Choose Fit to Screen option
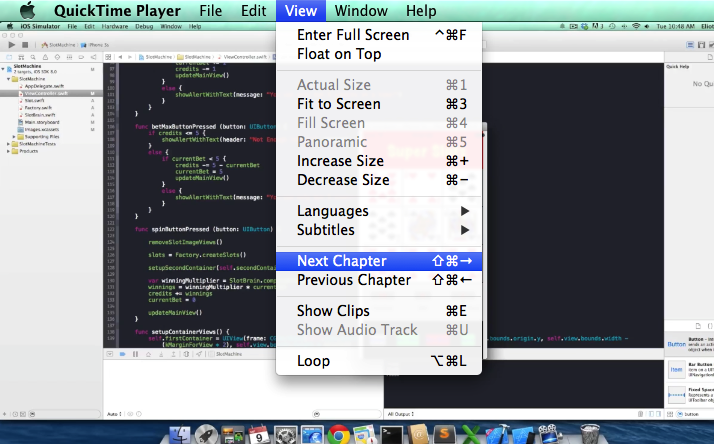The image size is (714, 444). point(379,104)
